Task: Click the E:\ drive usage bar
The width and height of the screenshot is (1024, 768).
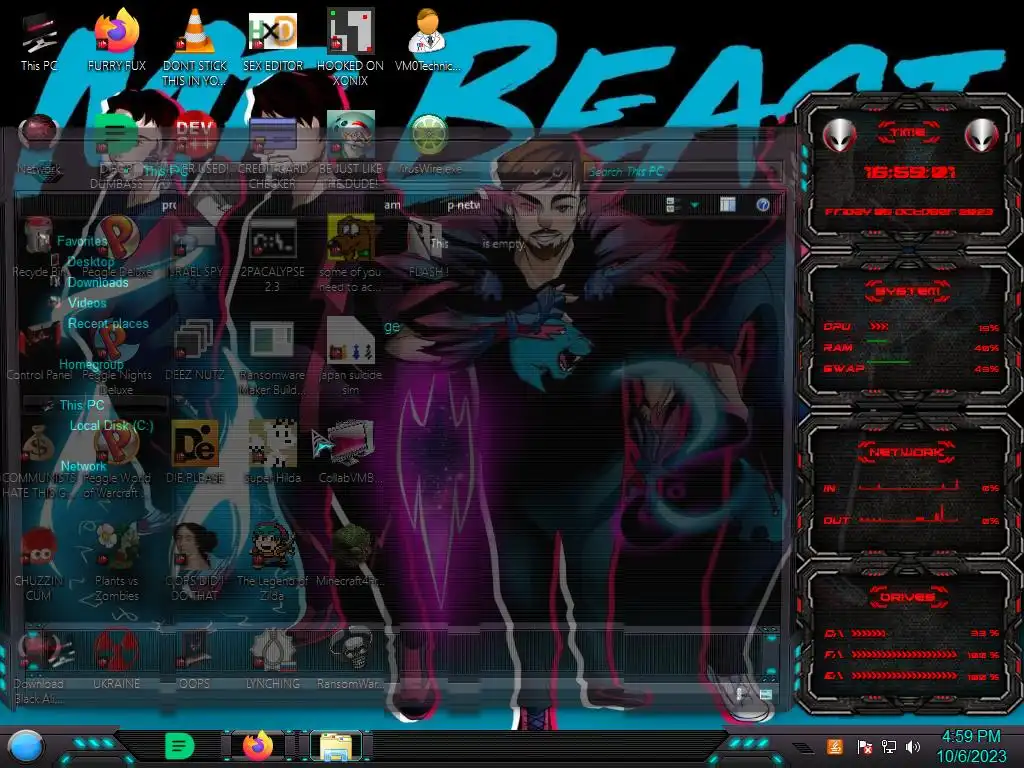Action: click(904, 676)
